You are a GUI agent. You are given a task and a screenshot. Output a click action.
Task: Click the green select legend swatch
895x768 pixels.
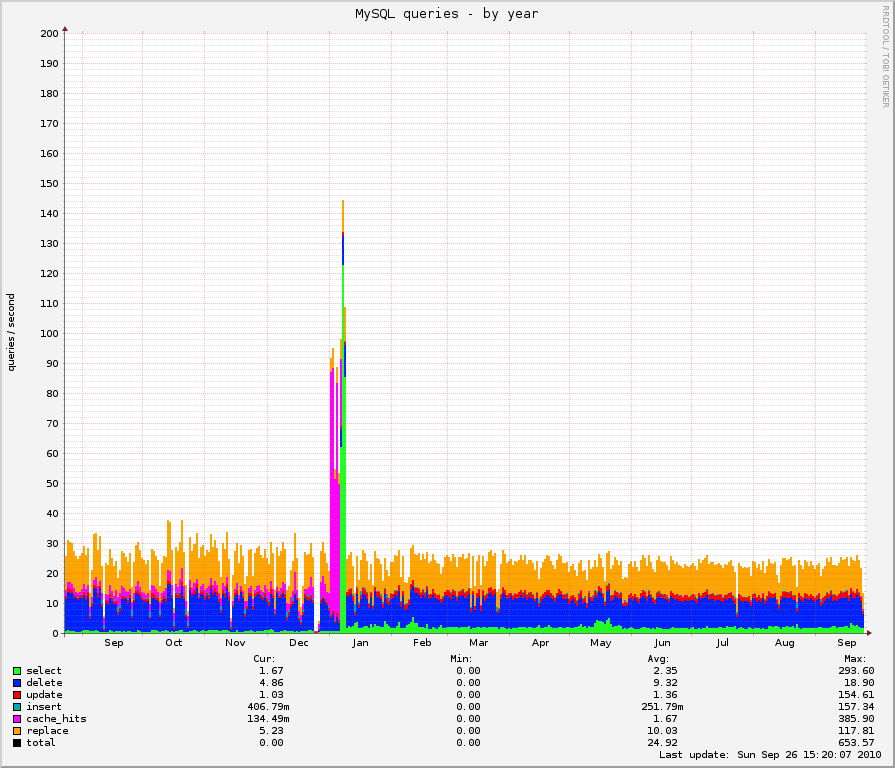[17, 671]
